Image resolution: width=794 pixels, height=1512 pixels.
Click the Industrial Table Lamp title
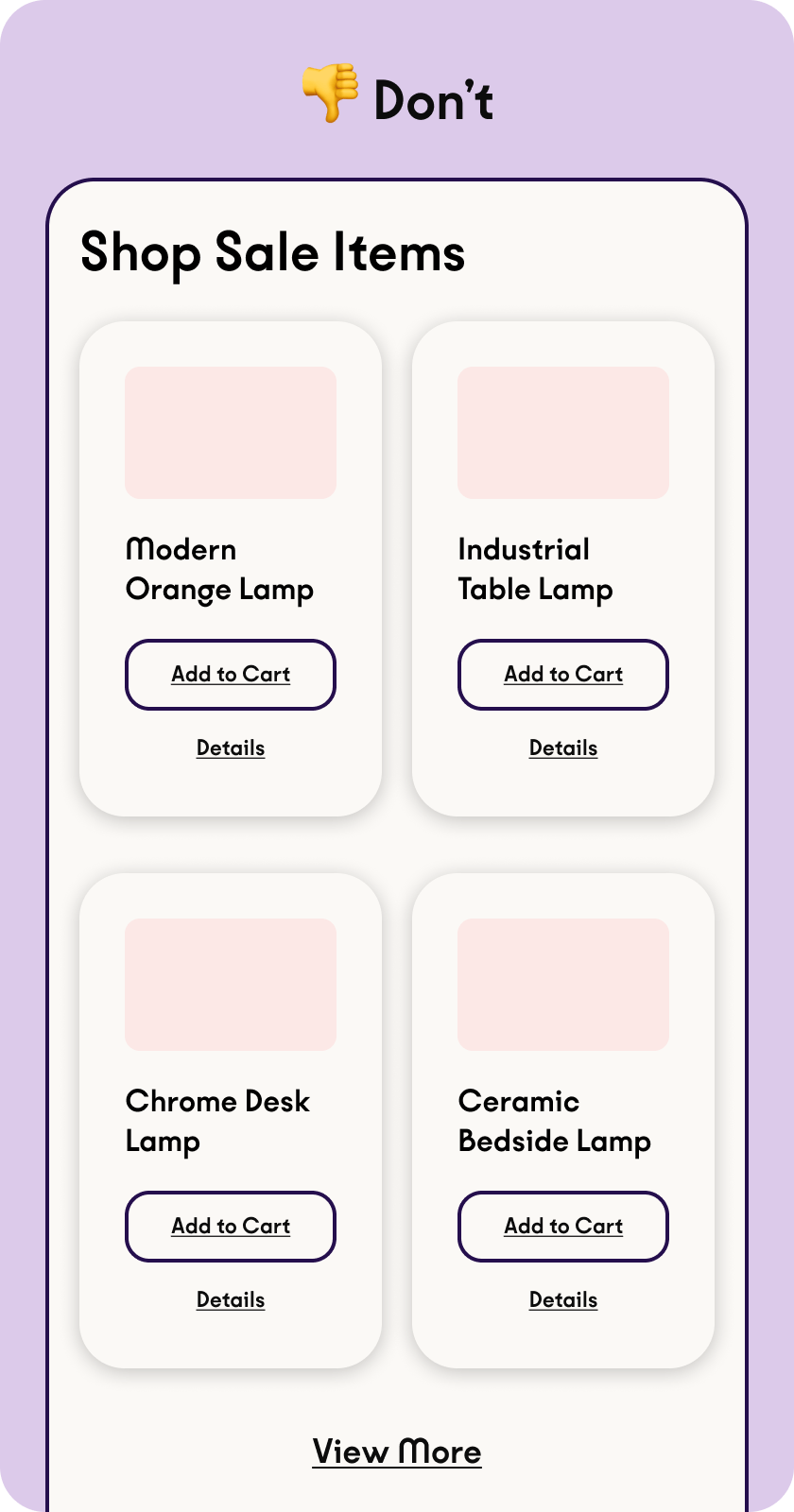pos(535,570)
